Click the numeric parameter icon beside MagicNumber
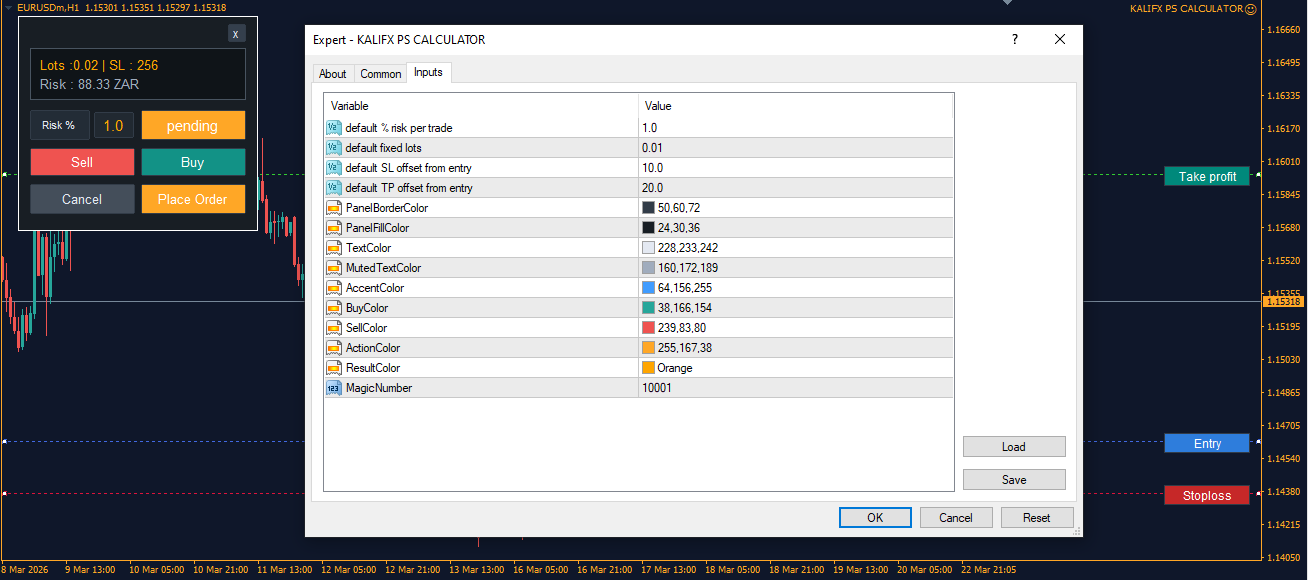1309x580 pixels. click(x=334, y=387)
